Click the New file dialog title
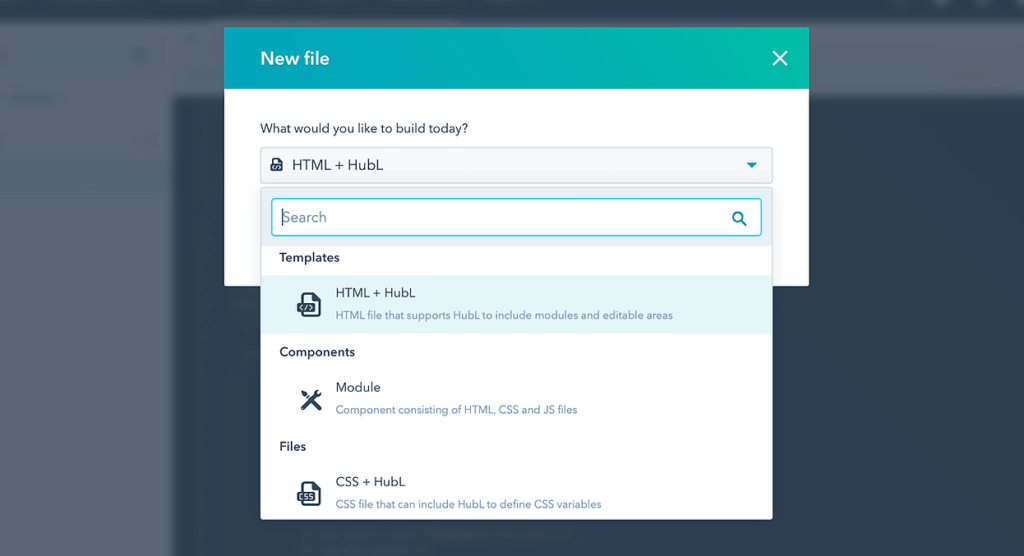This screenshot has height=556, width=1024. [295, 58]
